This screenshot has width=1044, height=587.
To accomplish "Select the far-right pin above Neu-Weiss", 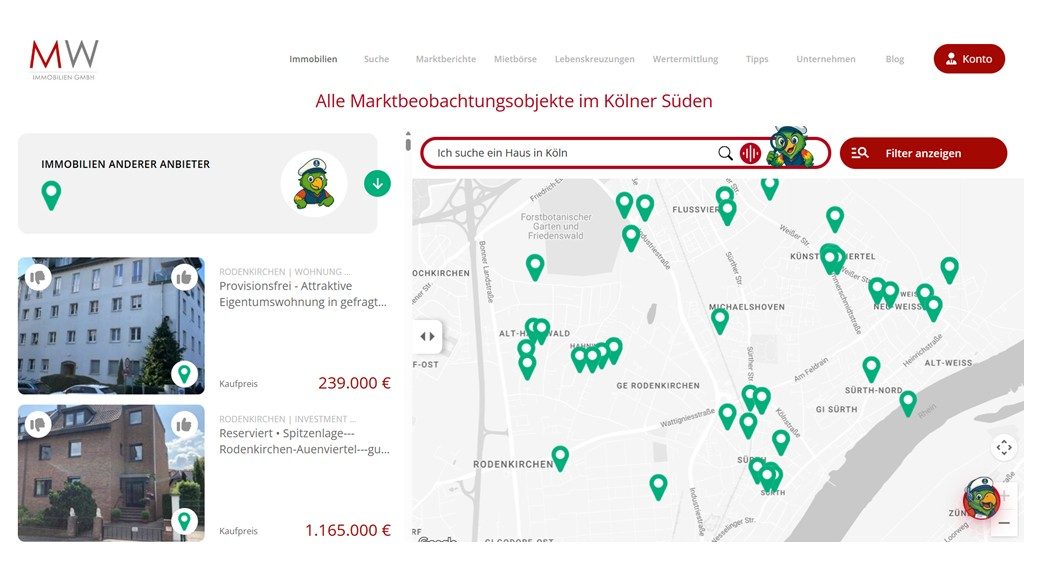I will pos(949,271).
